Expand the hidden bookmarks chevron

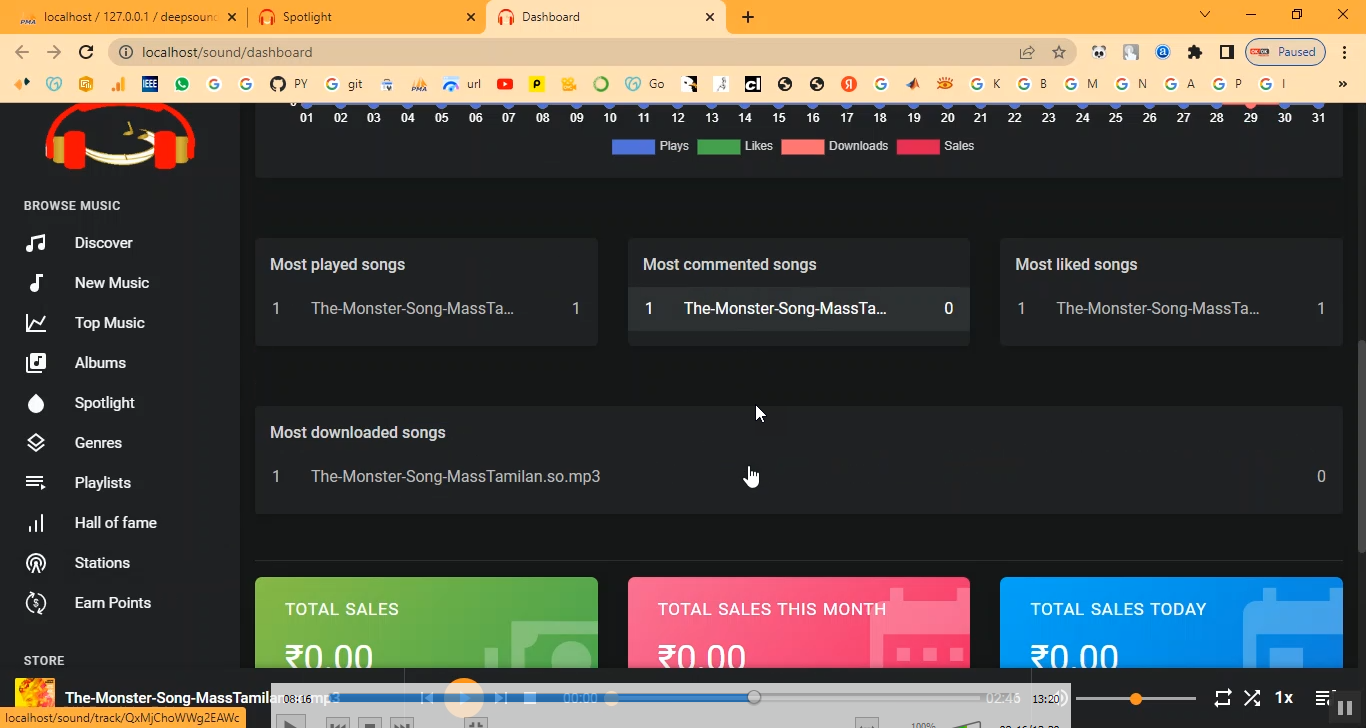(x=1343, y=84)
